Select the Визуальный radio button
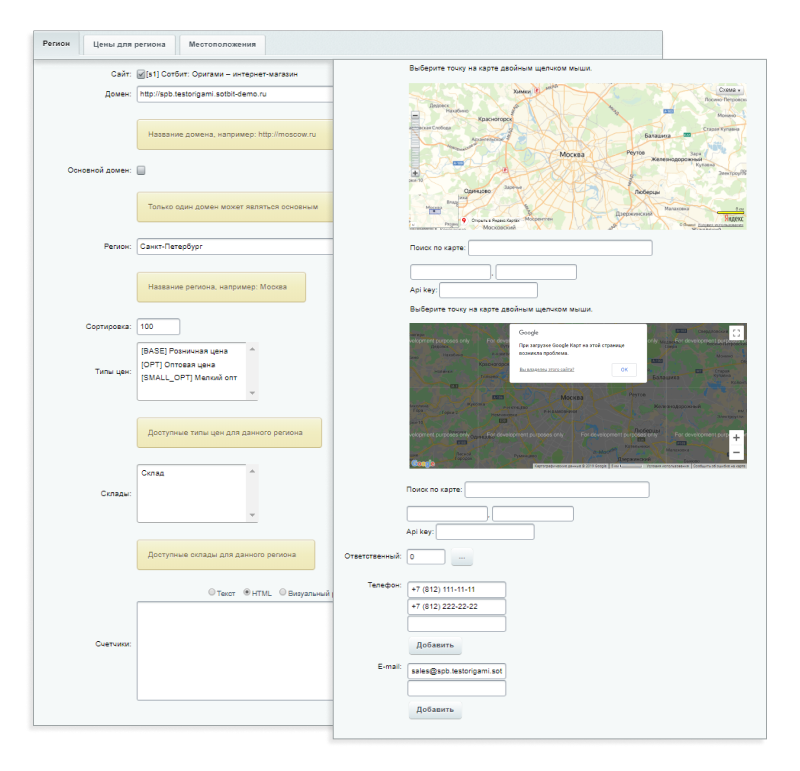 283,592
